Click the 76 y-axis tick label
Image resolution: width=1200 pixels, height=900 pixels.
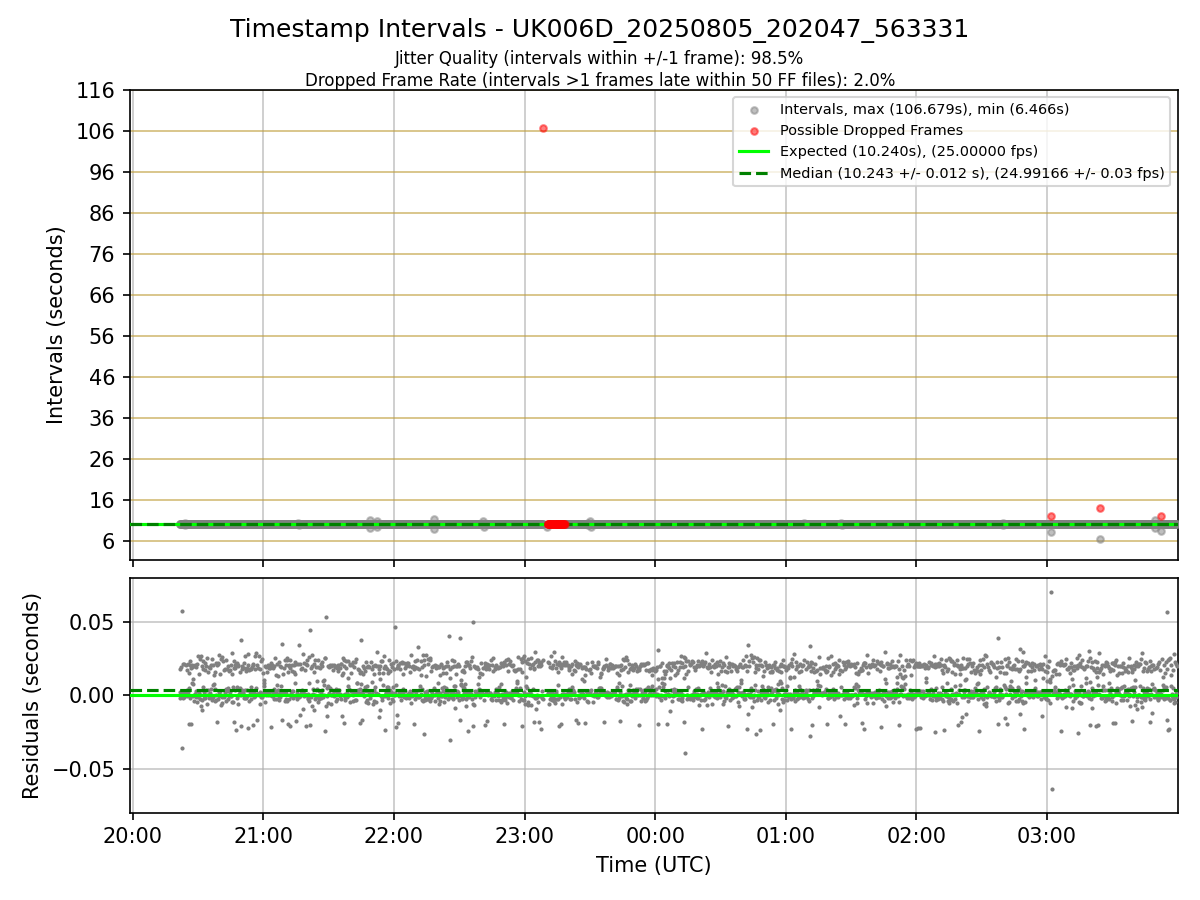coord(104,255)
